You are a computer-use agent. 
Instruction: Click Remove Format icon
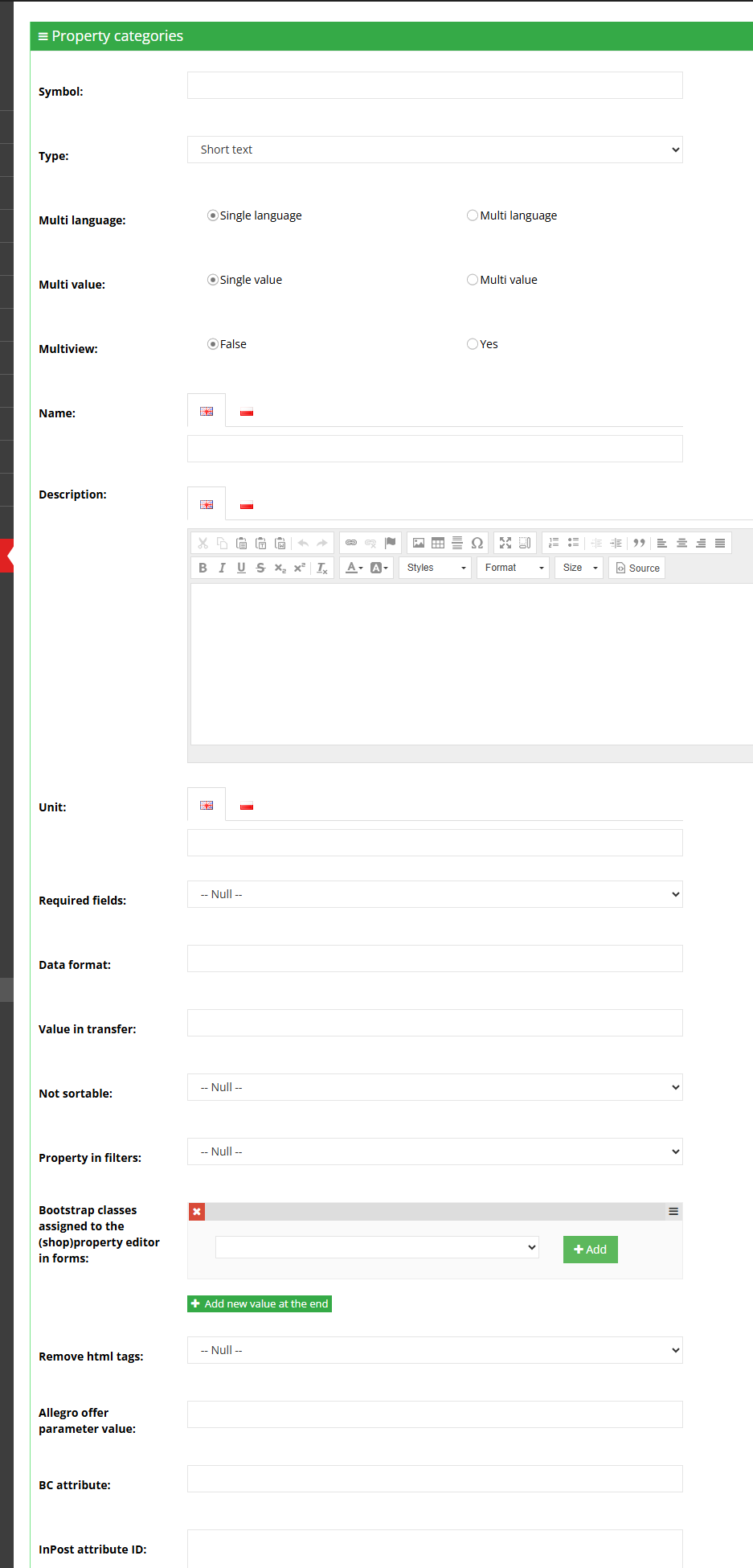point(322,568)
